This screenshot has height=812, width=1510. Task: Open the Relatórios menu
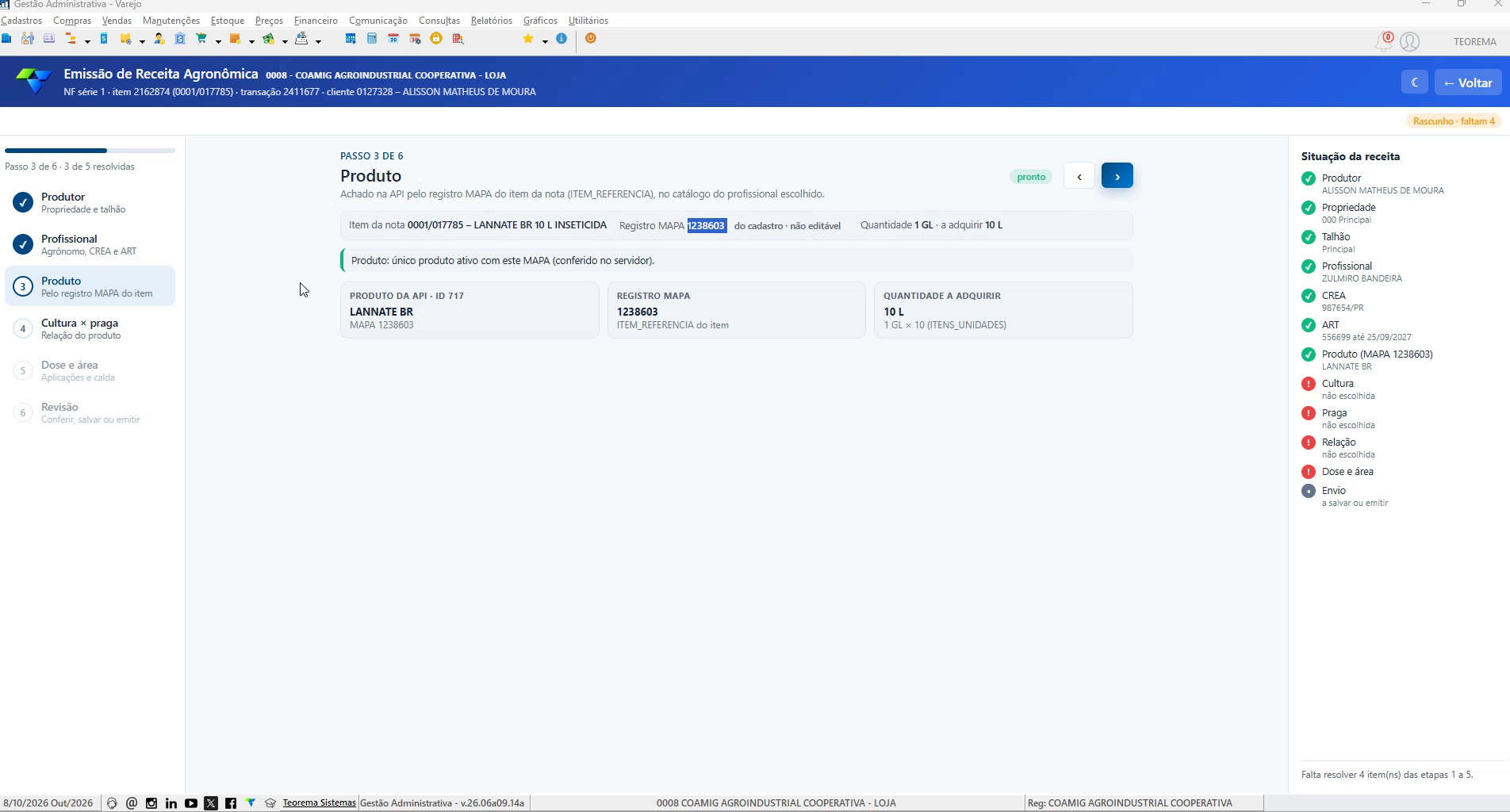click(x=492, y=21)
